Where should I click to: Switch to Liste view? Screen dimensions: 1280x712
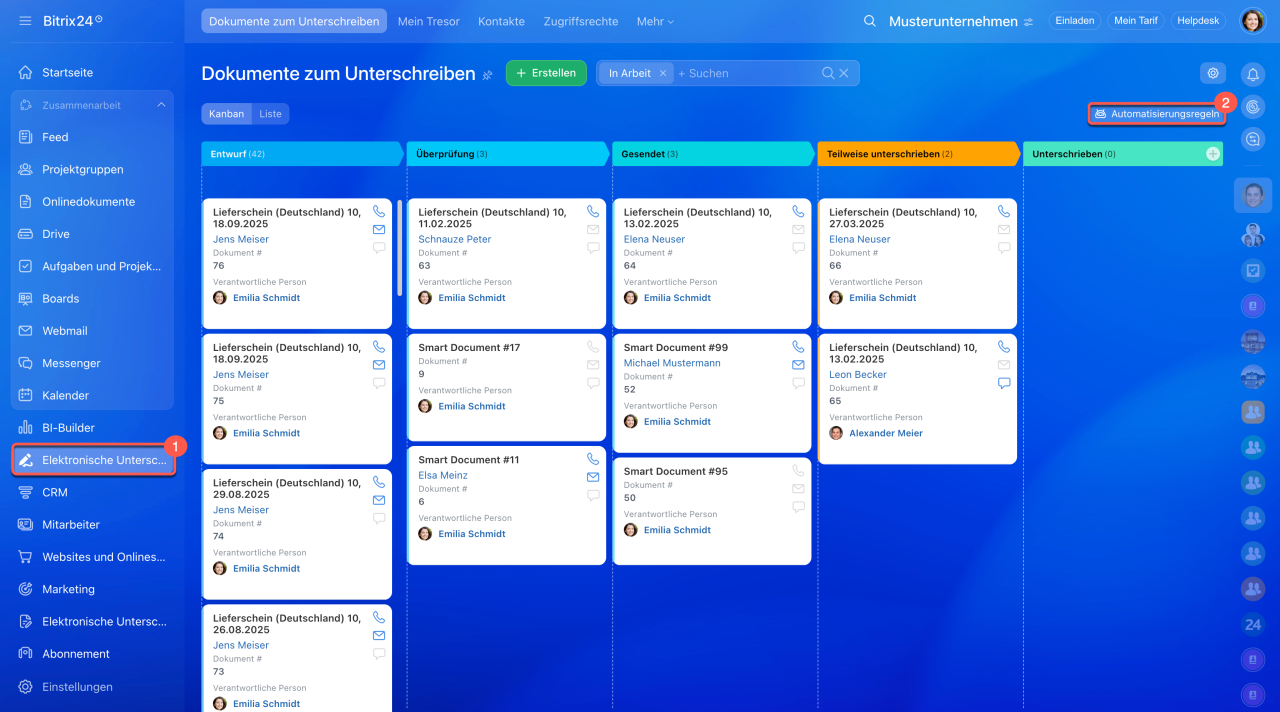click(270, 114)
